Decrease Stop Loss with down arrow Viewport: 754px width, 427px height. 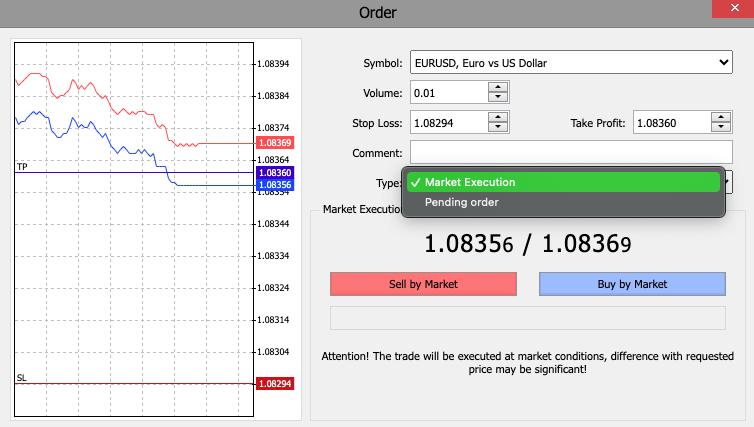pyautogui.click(x=498, y=127)
